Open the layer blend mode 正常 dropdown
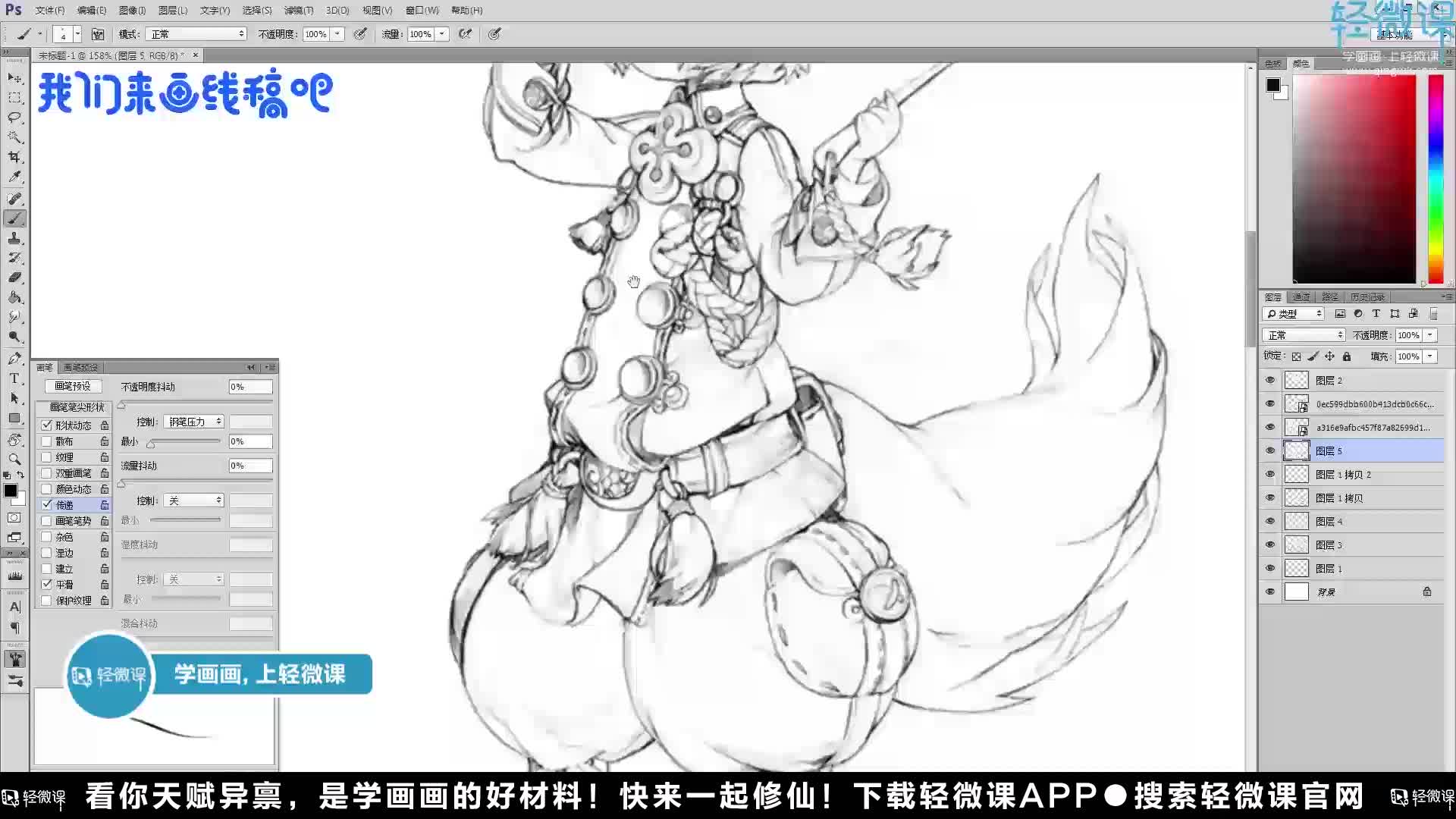Image resolution: width=1456 pixels, height=819 pixels. [1304, 335]
